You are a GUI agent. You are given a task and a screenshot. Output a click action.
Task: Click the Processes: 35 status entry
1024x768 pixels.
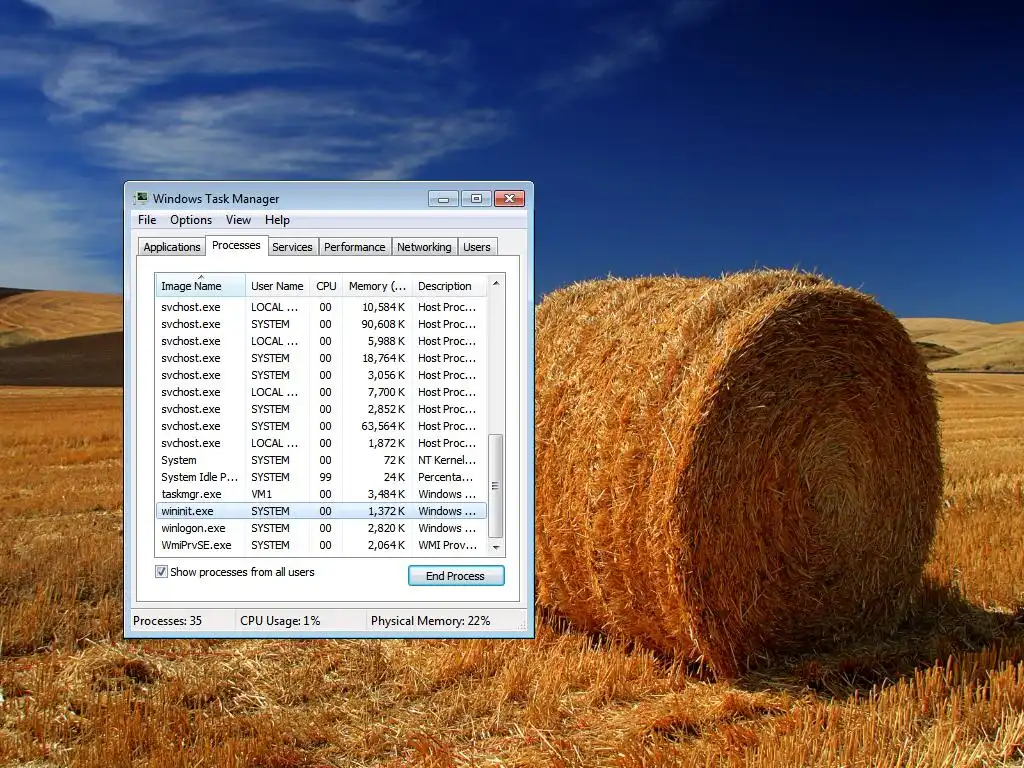click(167, 621)
